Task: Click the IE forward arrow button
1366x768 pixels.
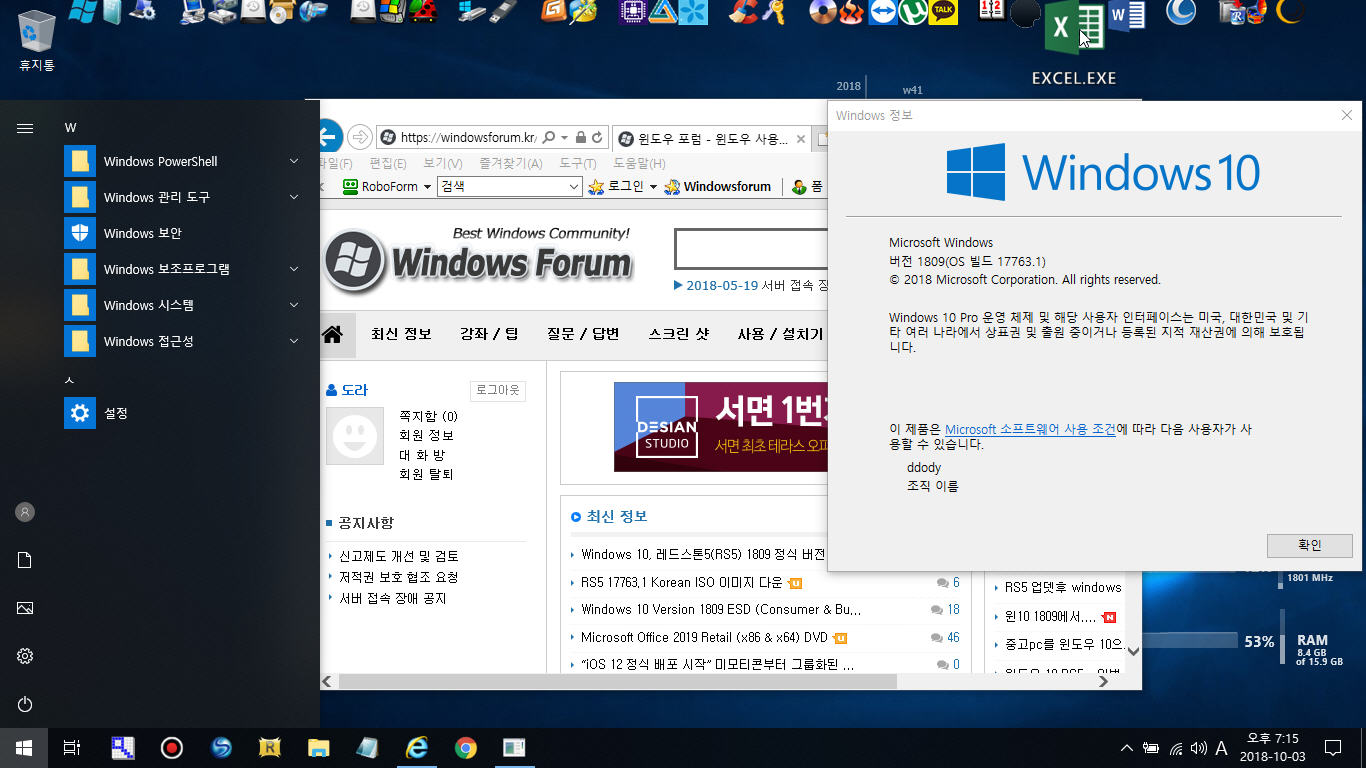Action: [360, 137]
